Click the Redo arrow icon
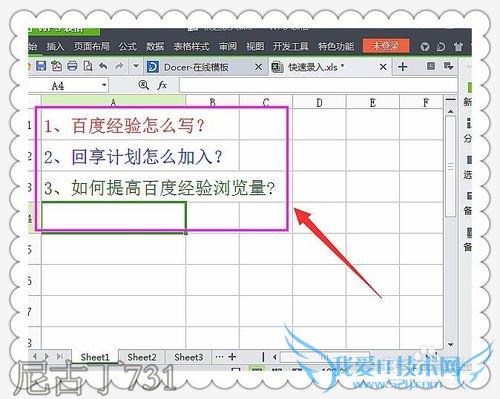Image resolution: width=500 pixels, height=399 pixels. pos(119,66)
